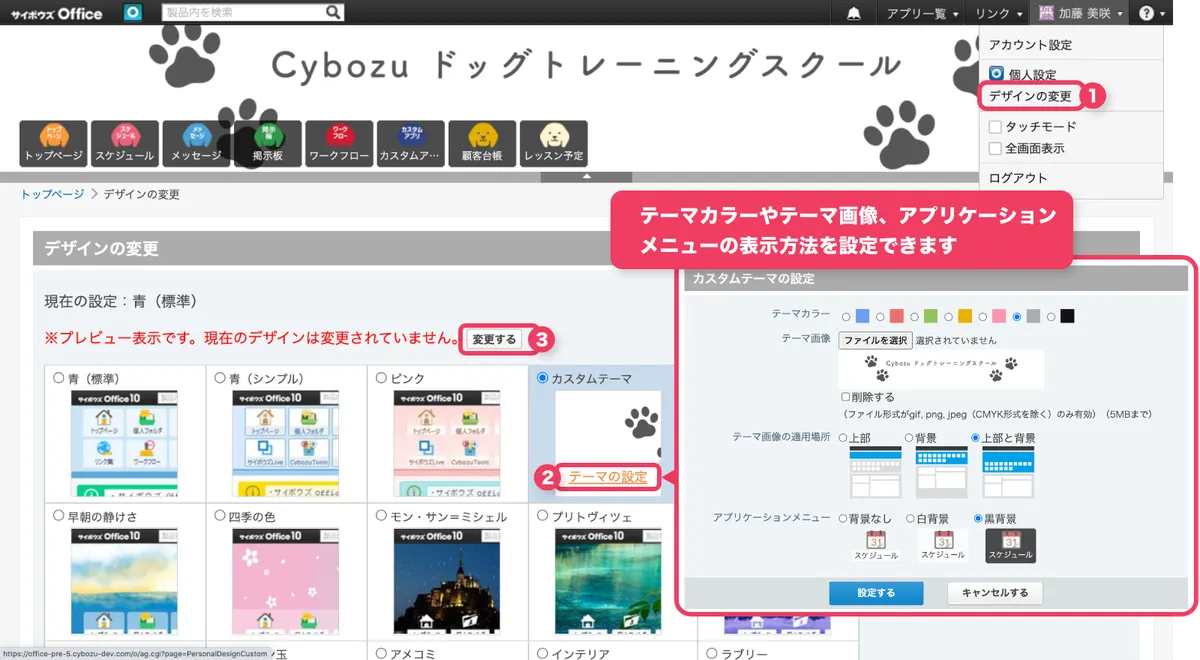Click the サイボウズ Office logo
This screenshot has height=660, width=1200.
57,13
